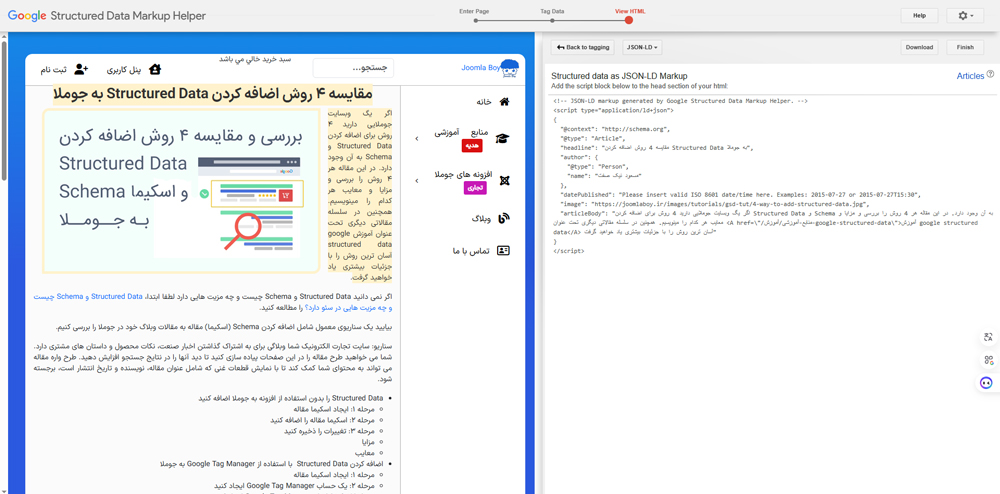This screenshot has height=494, width=1000.
Task: Click the red هدیه badge
Action: (473, 146)
